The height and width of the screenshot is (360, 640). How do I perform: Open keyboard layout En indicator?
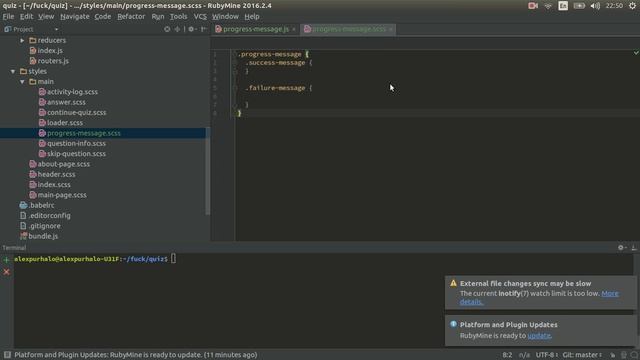pyautogui.click(x=563, y=6)
